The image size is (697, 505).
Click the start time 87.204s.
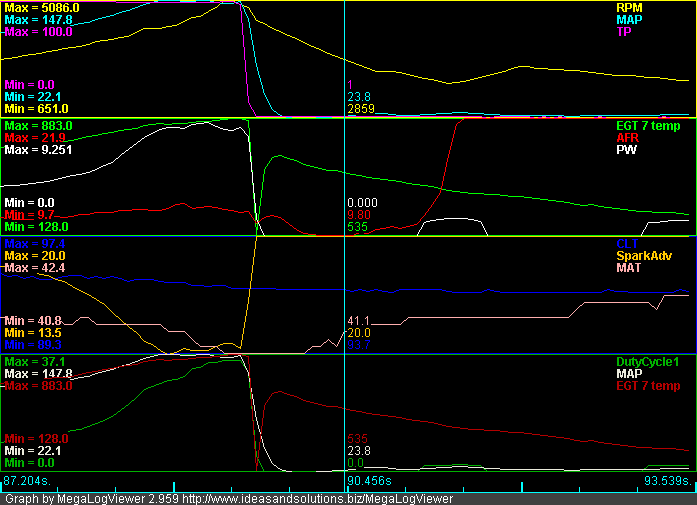[x=27, y=481]
